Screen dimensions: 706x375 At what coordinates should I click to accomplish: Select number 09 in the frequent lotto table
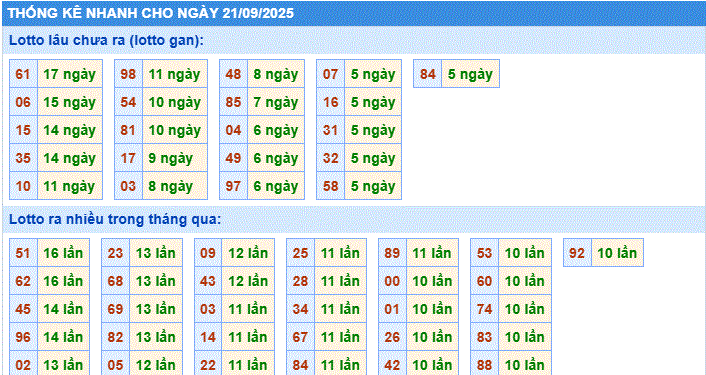click(x=208, y=253)
